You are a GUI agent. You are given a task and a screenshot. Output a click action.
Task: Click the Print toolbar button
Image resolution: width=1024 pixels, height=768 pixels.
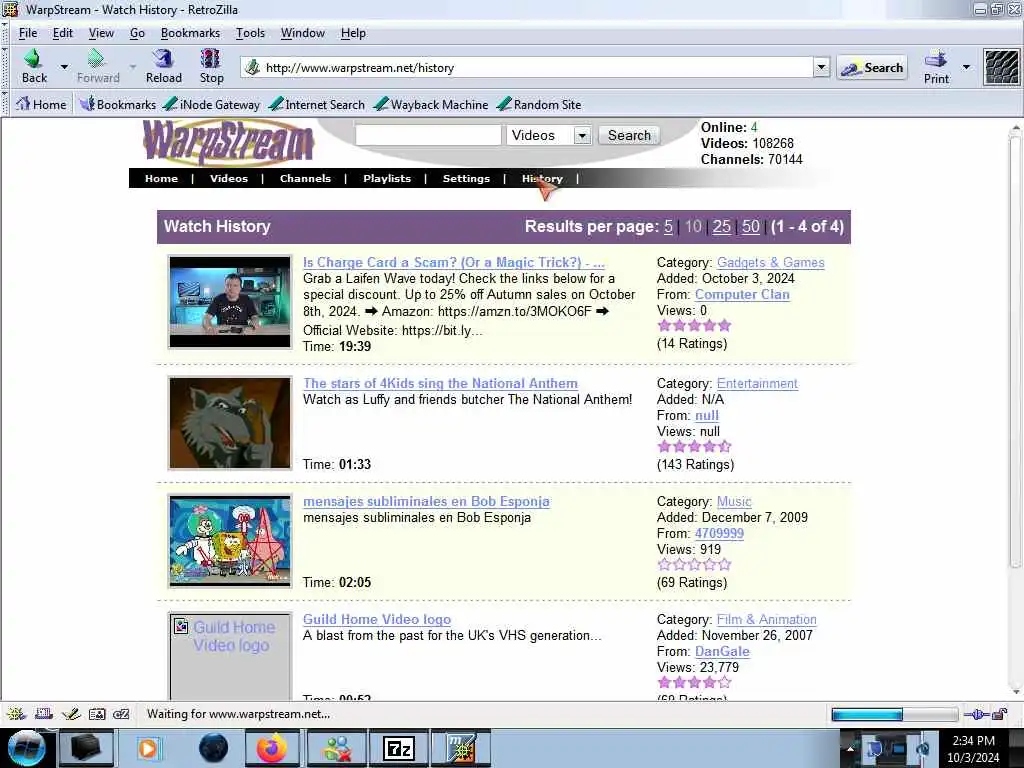point(935,67)
